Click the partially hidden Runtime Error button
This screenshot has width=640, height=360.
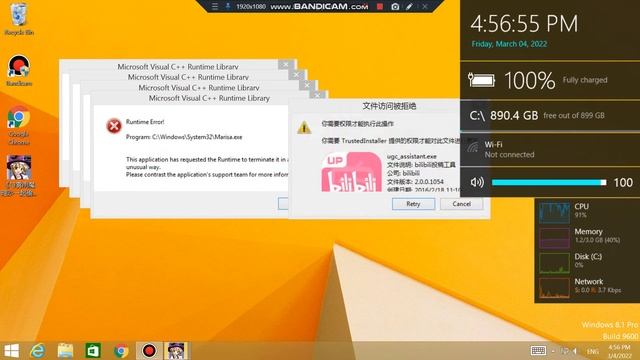click(283, 204)
